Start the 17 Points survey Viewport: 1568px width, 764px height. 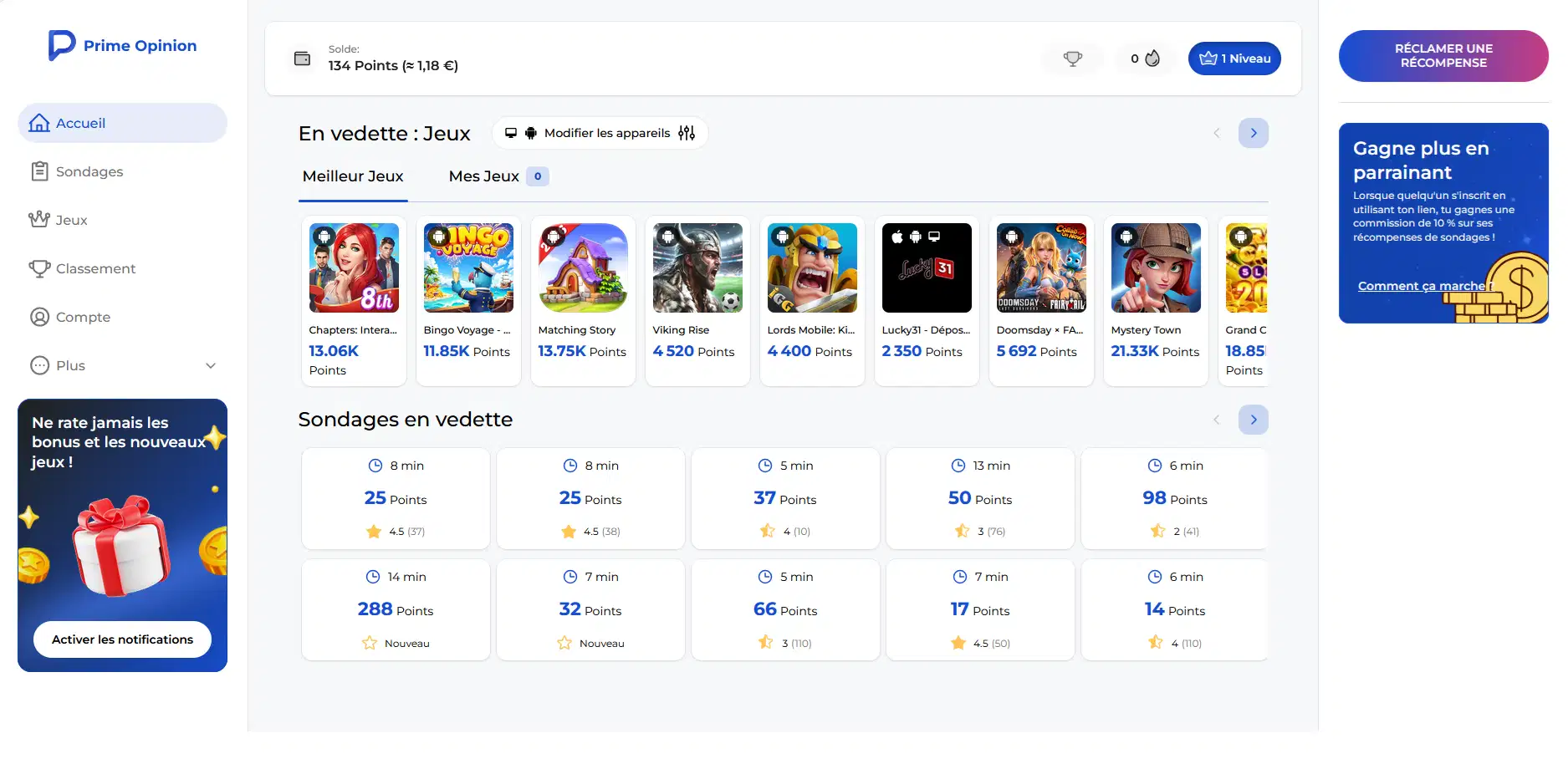point(980,610)
